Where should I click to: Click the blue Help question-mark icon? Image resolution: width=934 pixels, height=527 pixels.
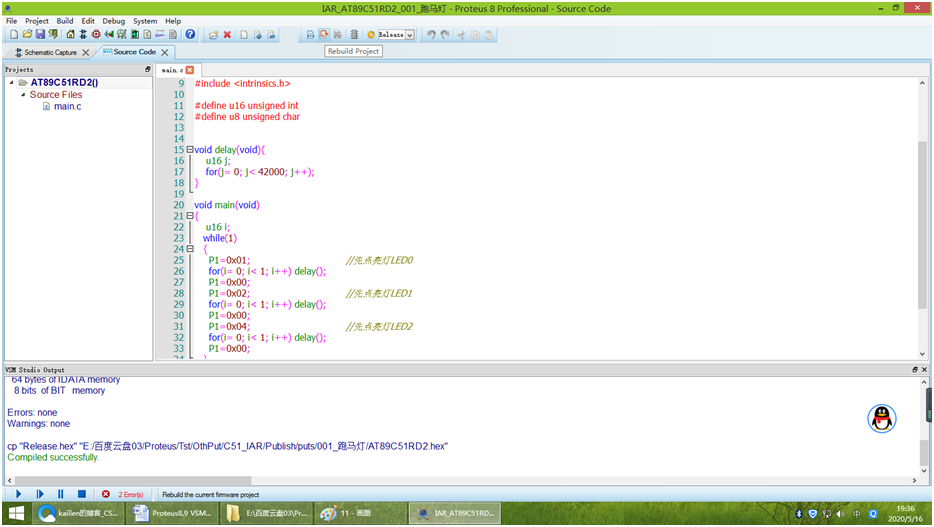(x=190, y=35)
